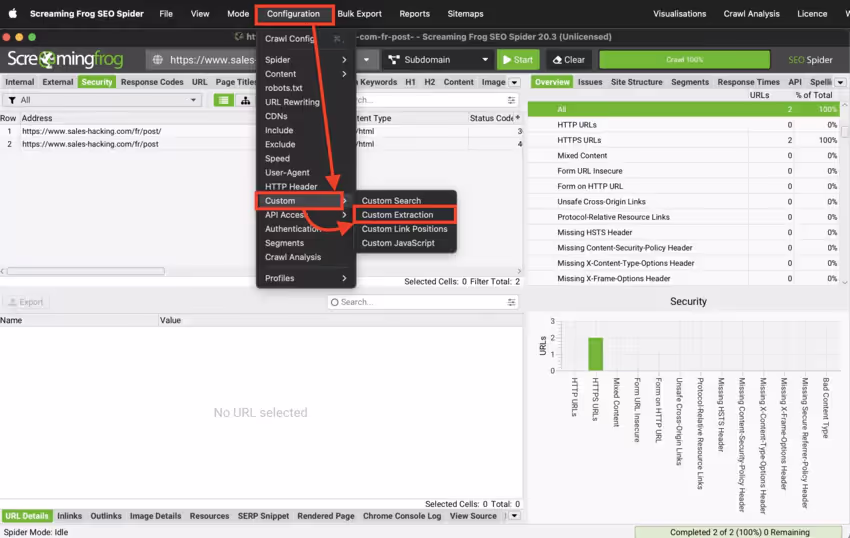Switch to list view icon

point(223,100)
